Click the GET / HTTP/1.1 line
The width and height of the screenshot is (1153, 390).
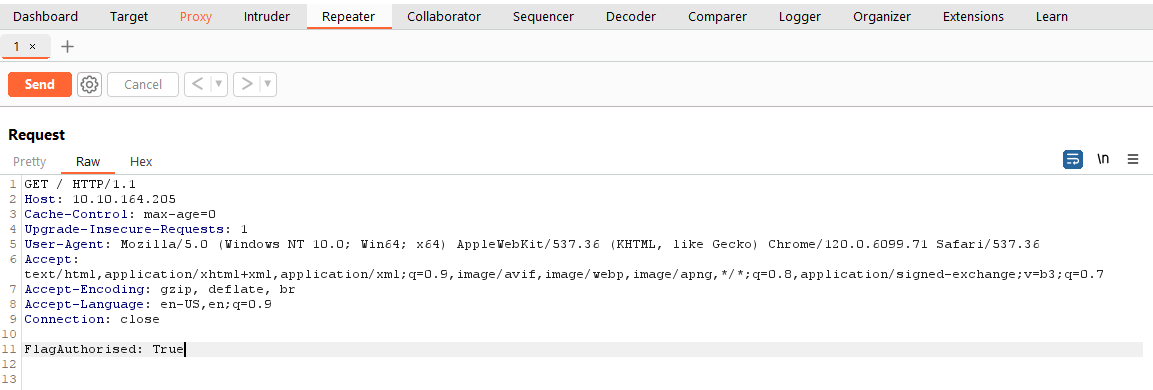point(80,184)
